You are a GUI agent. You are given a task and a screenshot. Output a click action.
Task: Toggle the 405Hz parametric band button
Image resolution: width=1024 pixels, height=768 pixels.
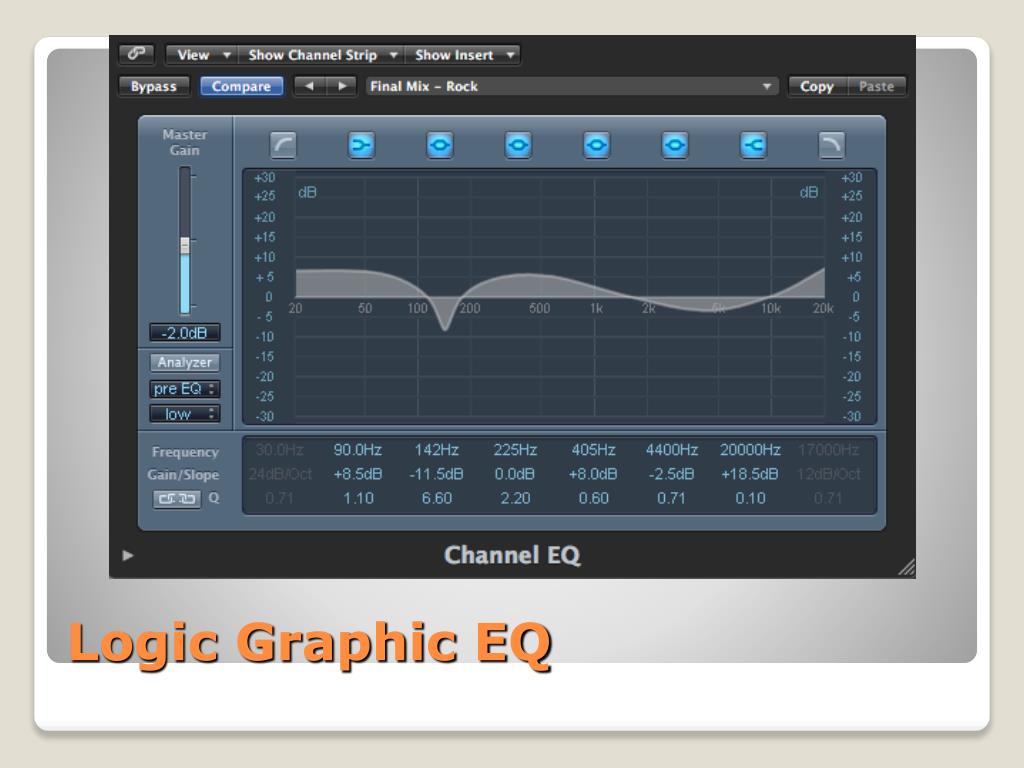click(596, 145)
